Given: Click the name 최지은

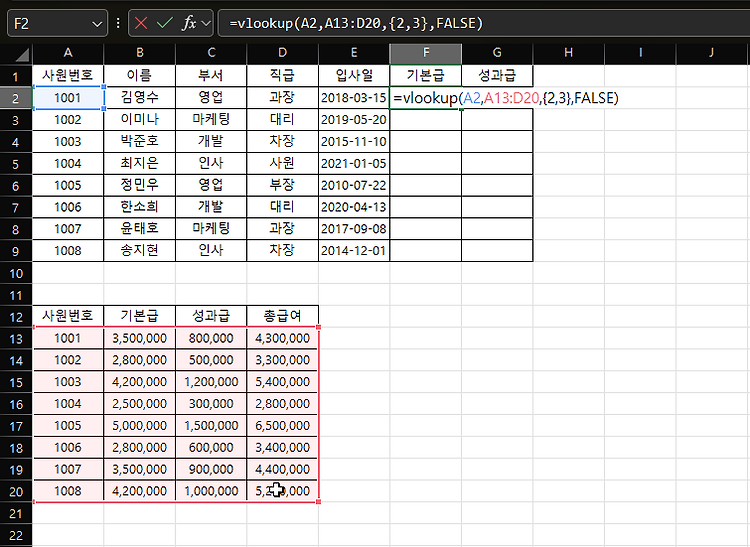Looking at the screenshot, I should click(139, 163).
